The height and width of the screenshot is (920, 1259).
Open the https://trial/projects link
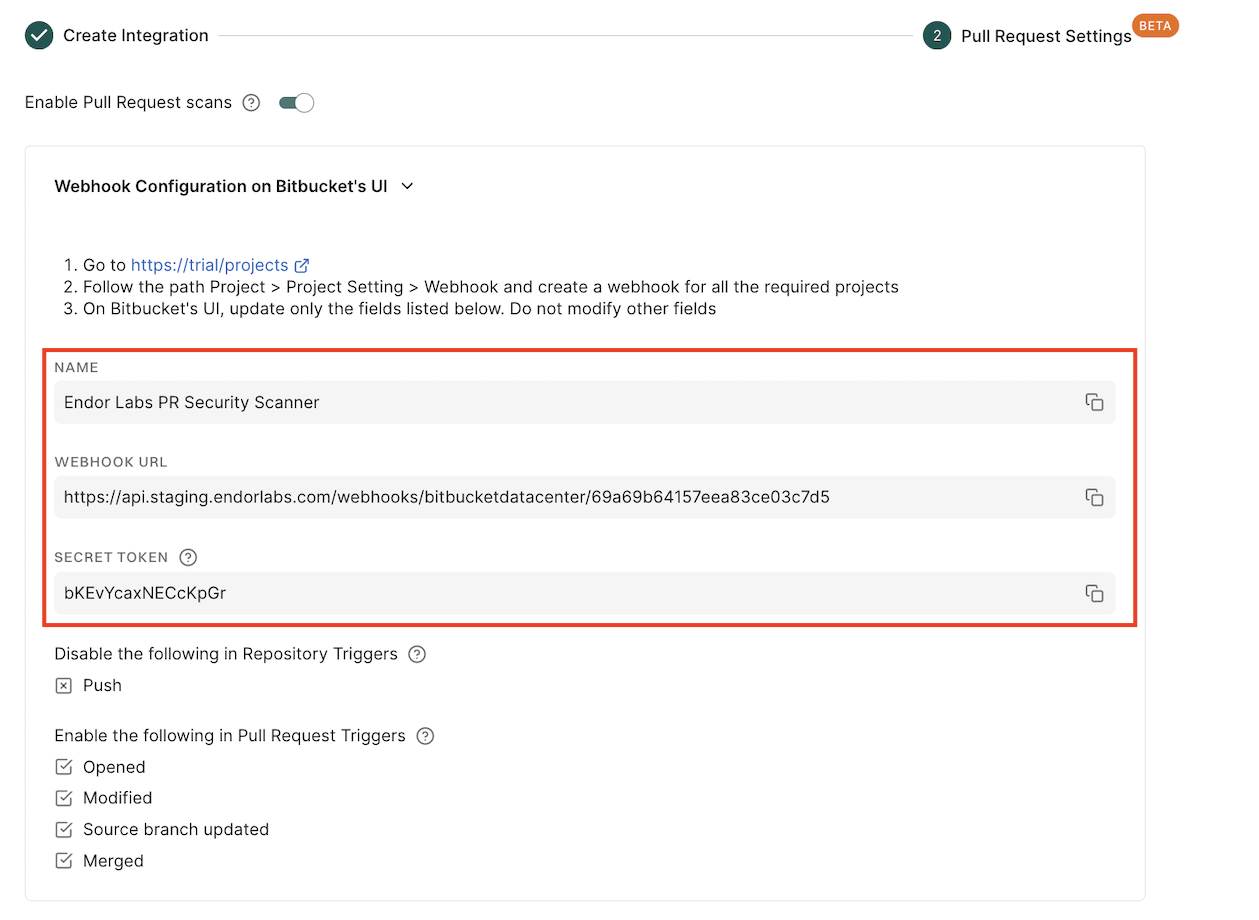pyautogui.click(x=211, y=265)
